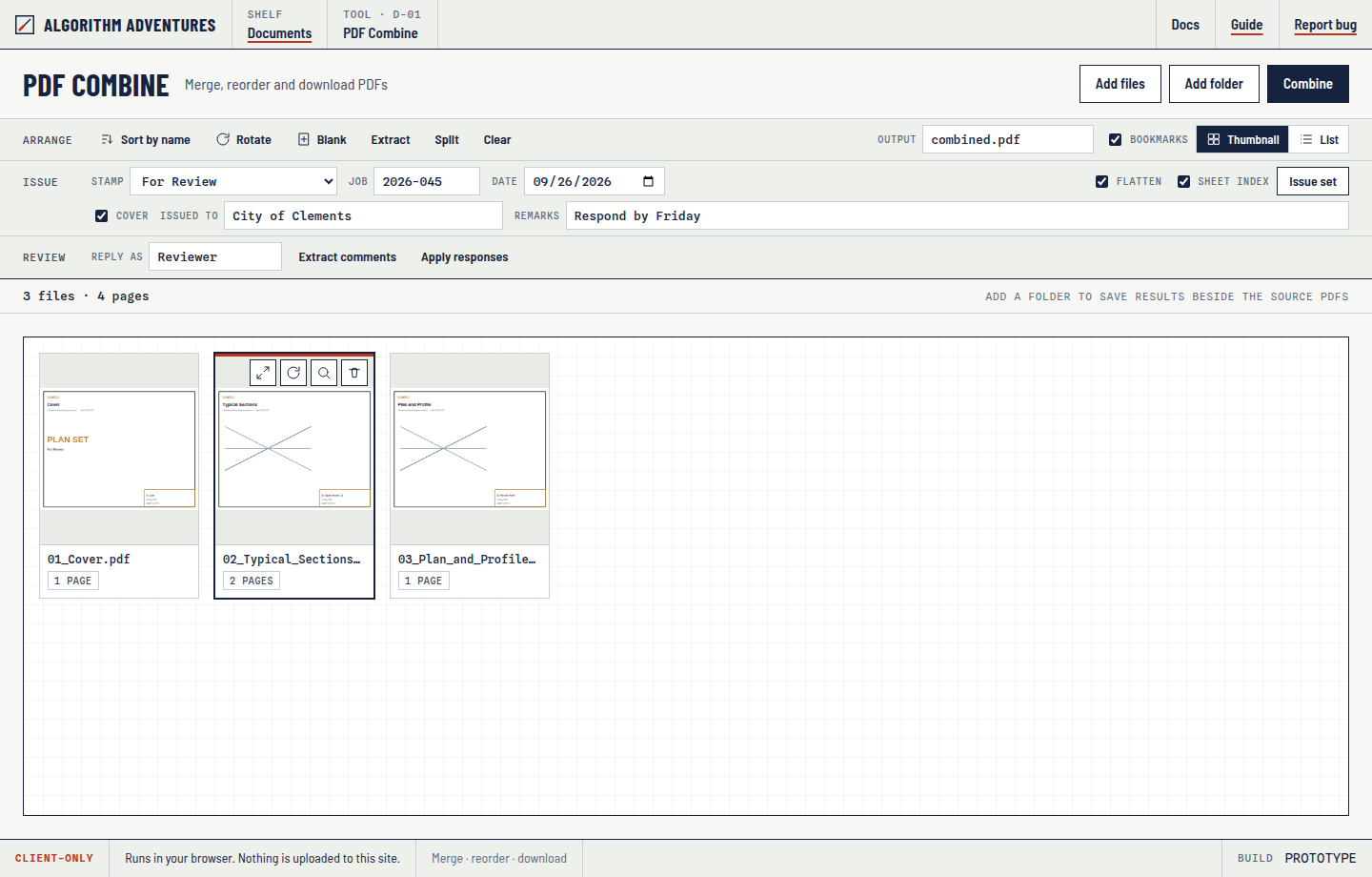Click the Job number field
Viewport: 1372px width, 877px height.
coord(427,181)
